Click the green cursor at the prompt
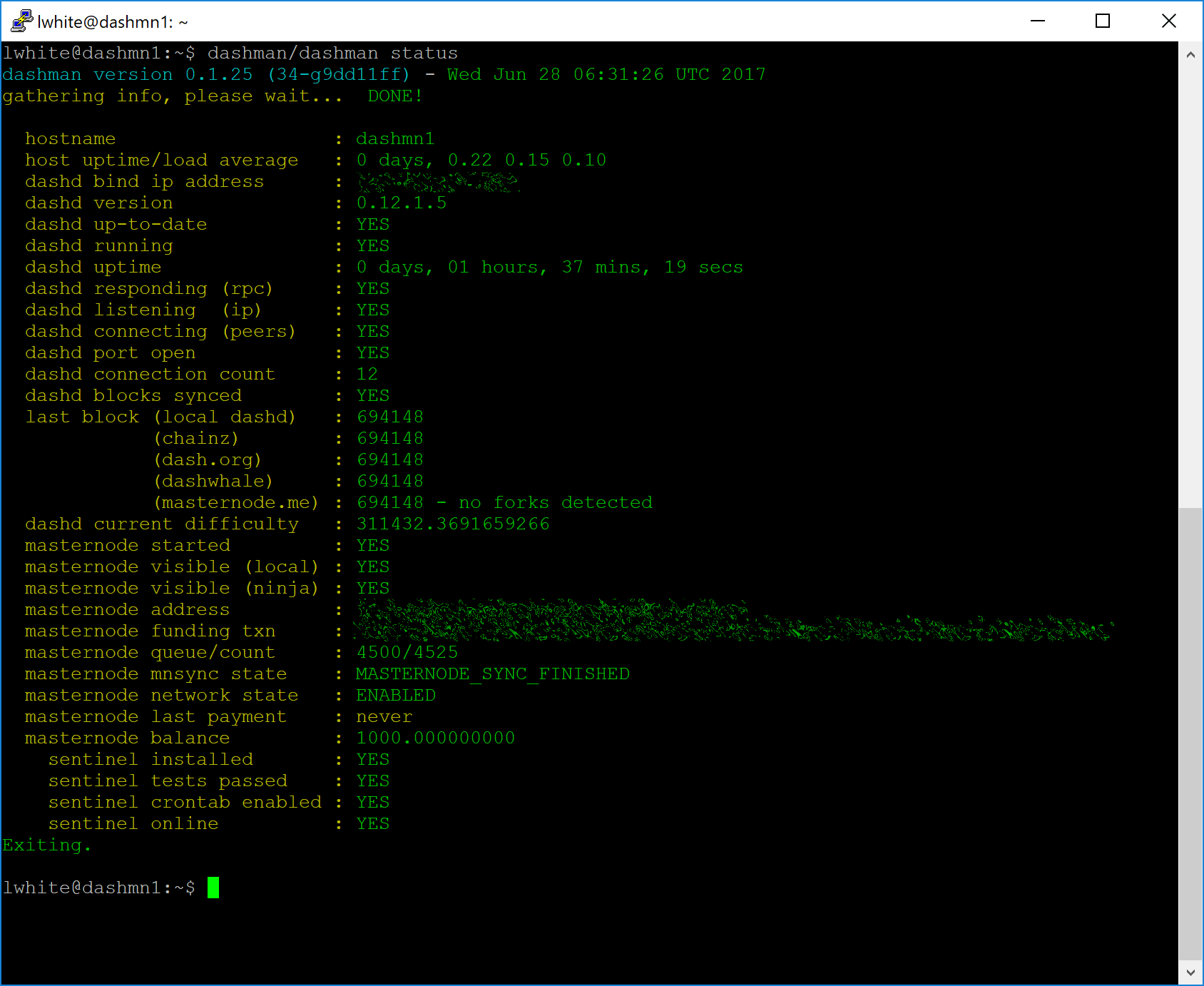Viewport: 1204px width, 986px height. [213, 888]
